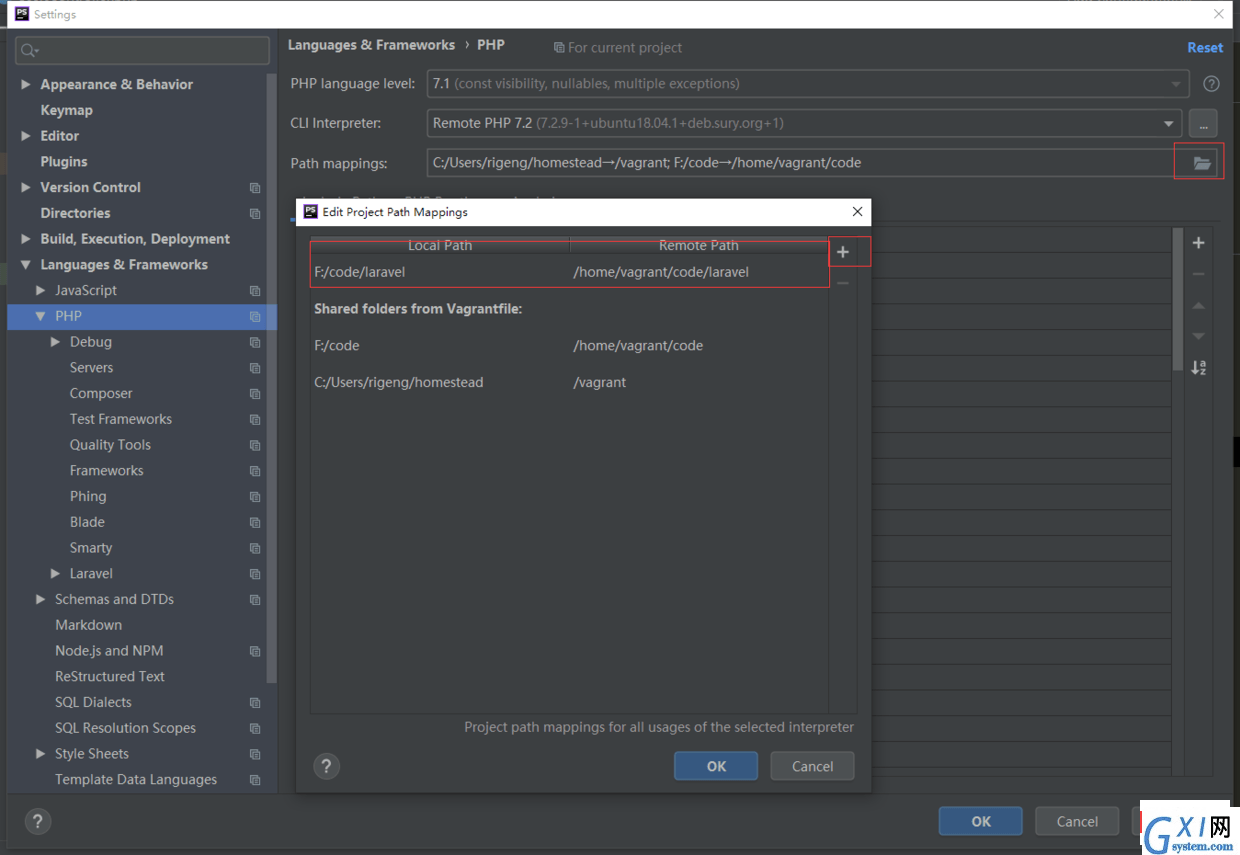Open Test Frameworks settings page
The height and width of the screenshot is (855, 1240).
coord(121,419)
